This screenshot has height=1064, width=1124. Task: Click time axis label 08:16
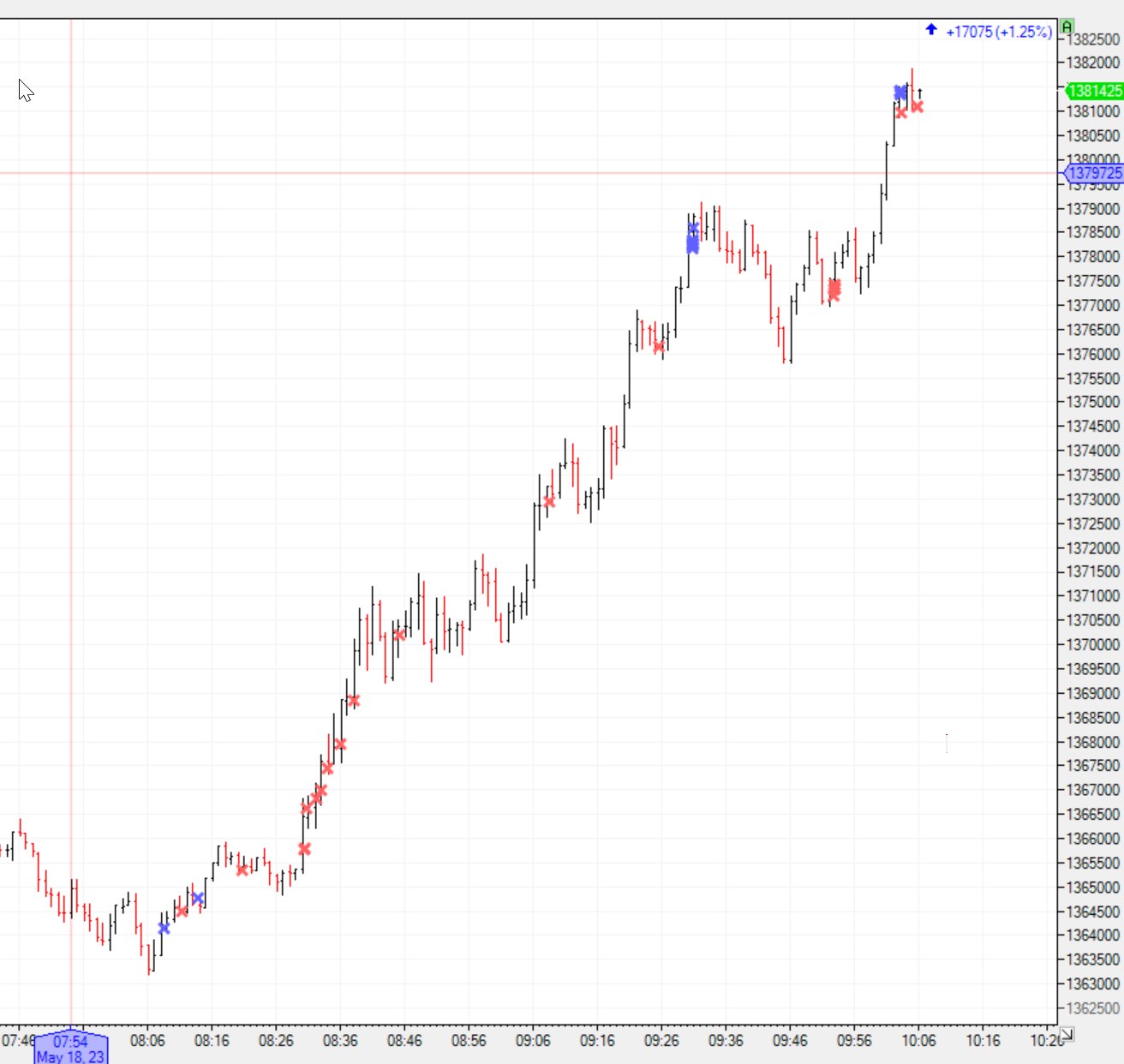pos(212,1041)
